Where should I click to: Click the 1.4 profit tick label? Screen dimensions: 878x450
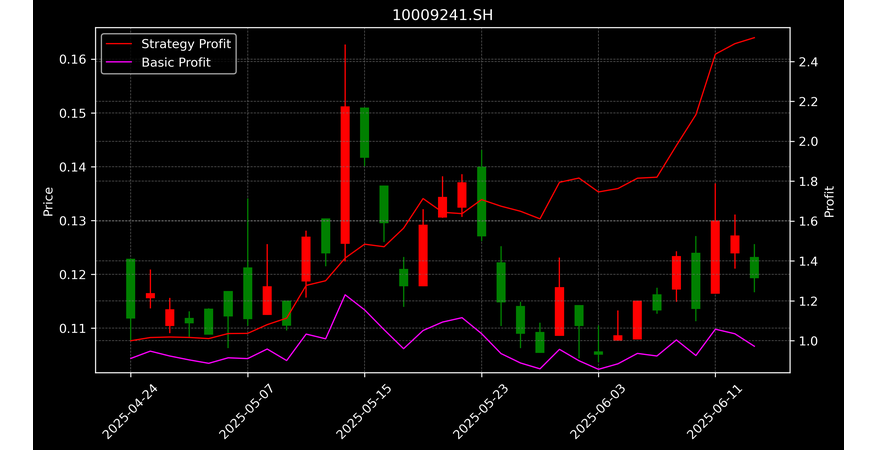[807, 261]
